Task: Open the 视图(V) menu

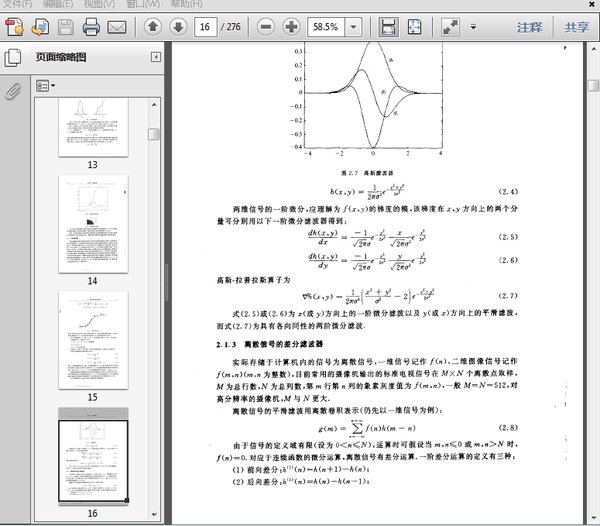Action: tap(98, 4)
